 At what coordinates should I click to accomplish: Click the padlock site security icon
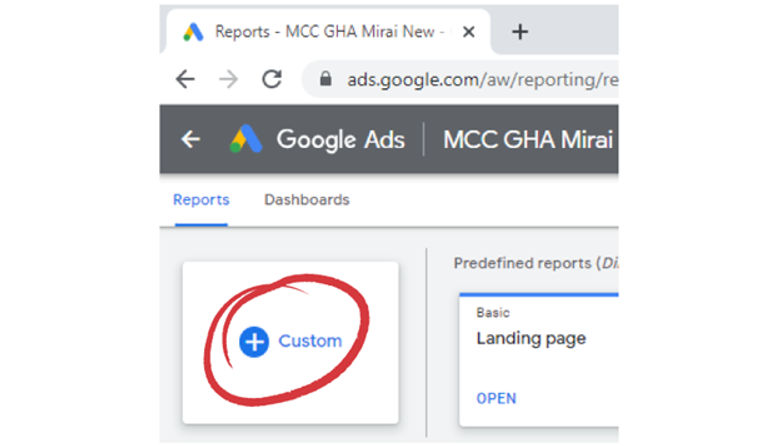[326, 79]
